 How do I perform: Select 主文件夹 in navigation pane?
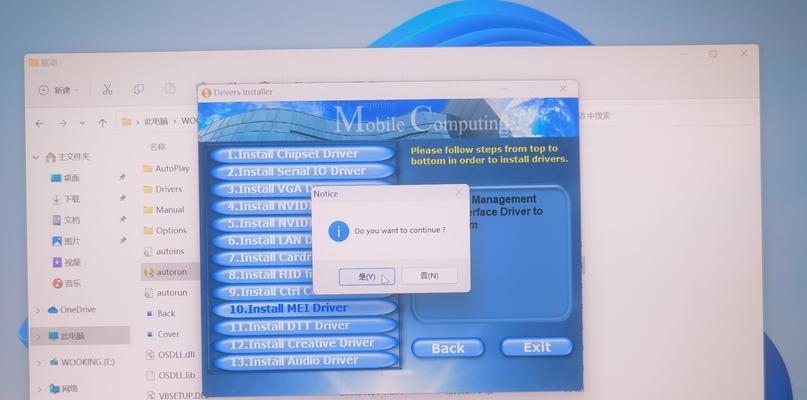(x=67, y=156)
